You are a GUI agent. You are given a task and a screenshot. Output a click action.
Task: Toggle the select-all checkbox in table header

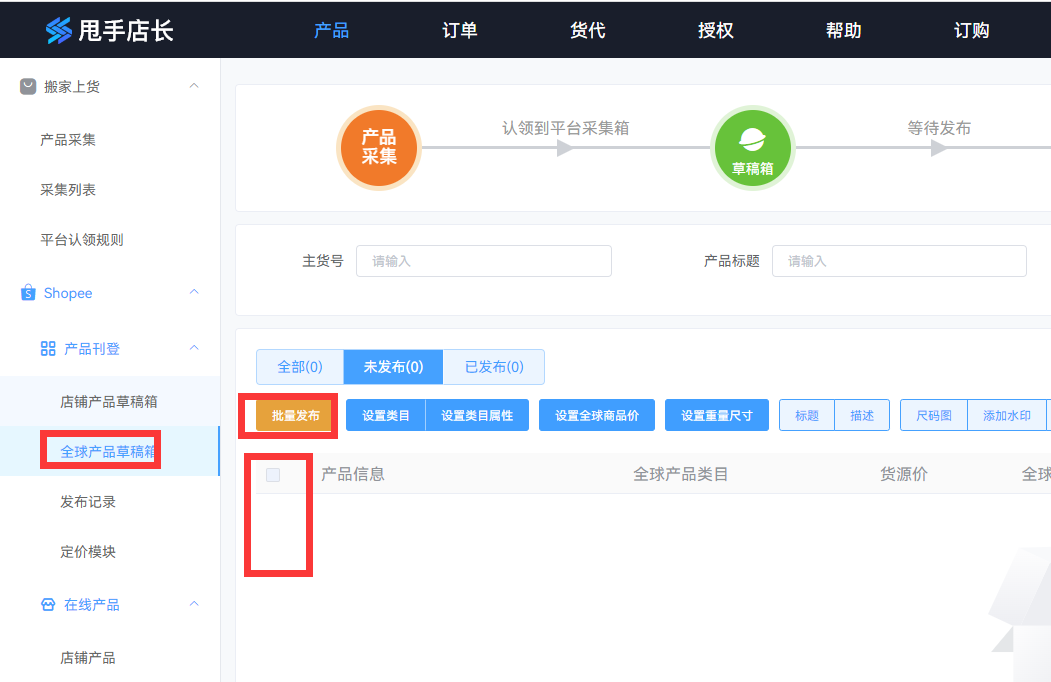pos(273,475)
